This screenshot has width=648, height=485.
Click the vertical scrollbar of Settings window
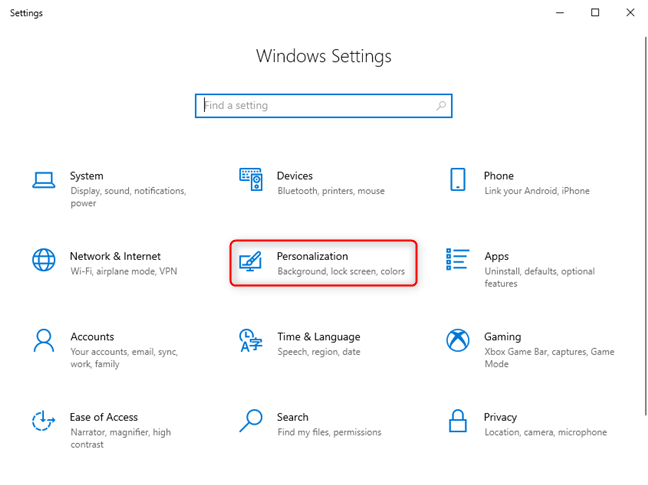point(645,226)
